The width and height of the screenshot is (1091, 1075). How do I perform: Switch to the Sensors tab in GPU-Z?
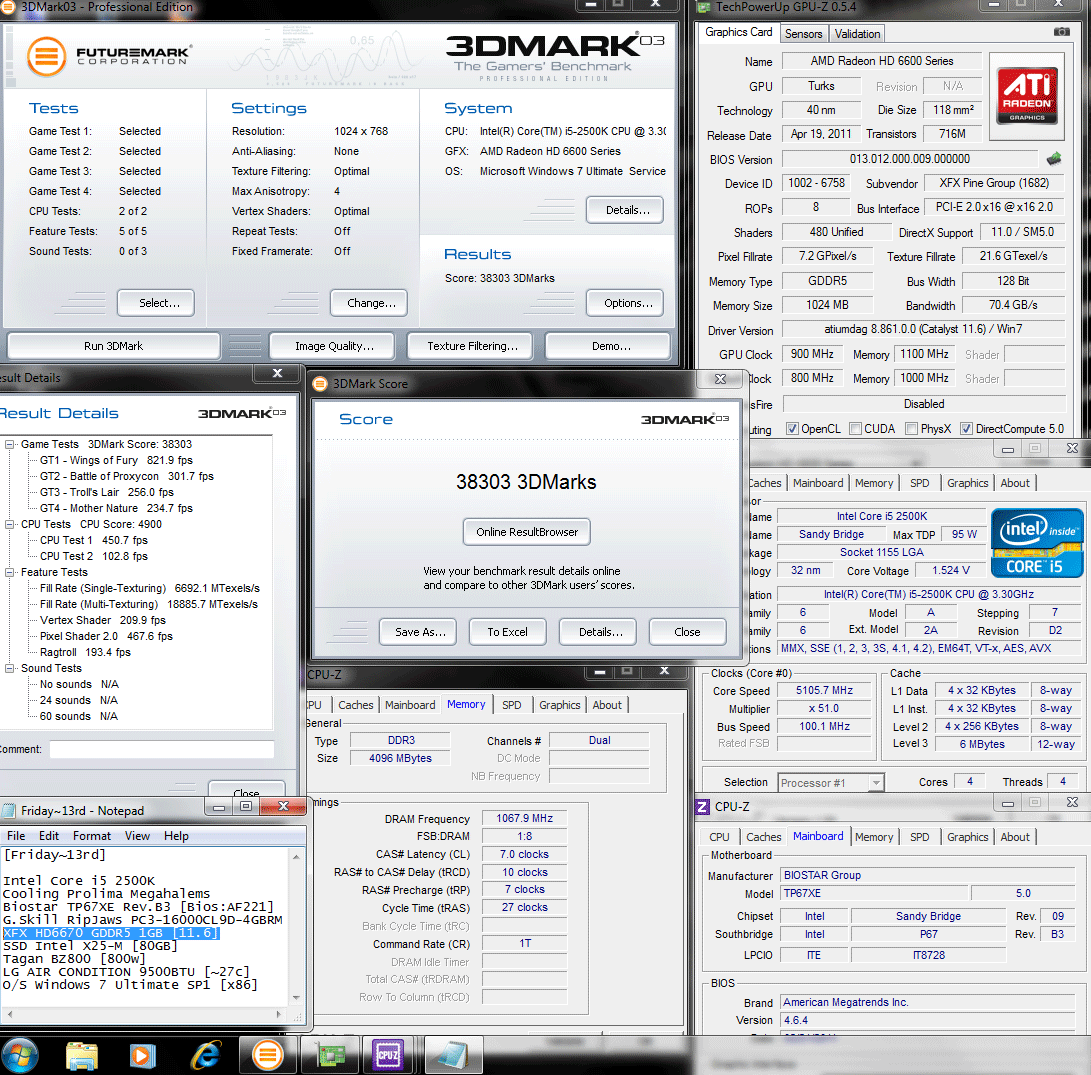tap(804, 33)
